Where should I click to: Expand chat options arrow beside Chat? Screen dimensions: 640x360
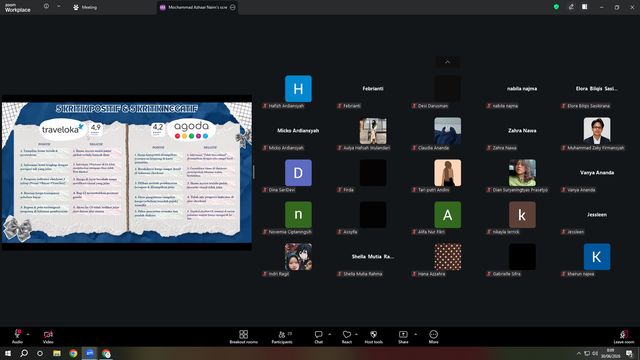pyautogui.click(x=329, y=334)
